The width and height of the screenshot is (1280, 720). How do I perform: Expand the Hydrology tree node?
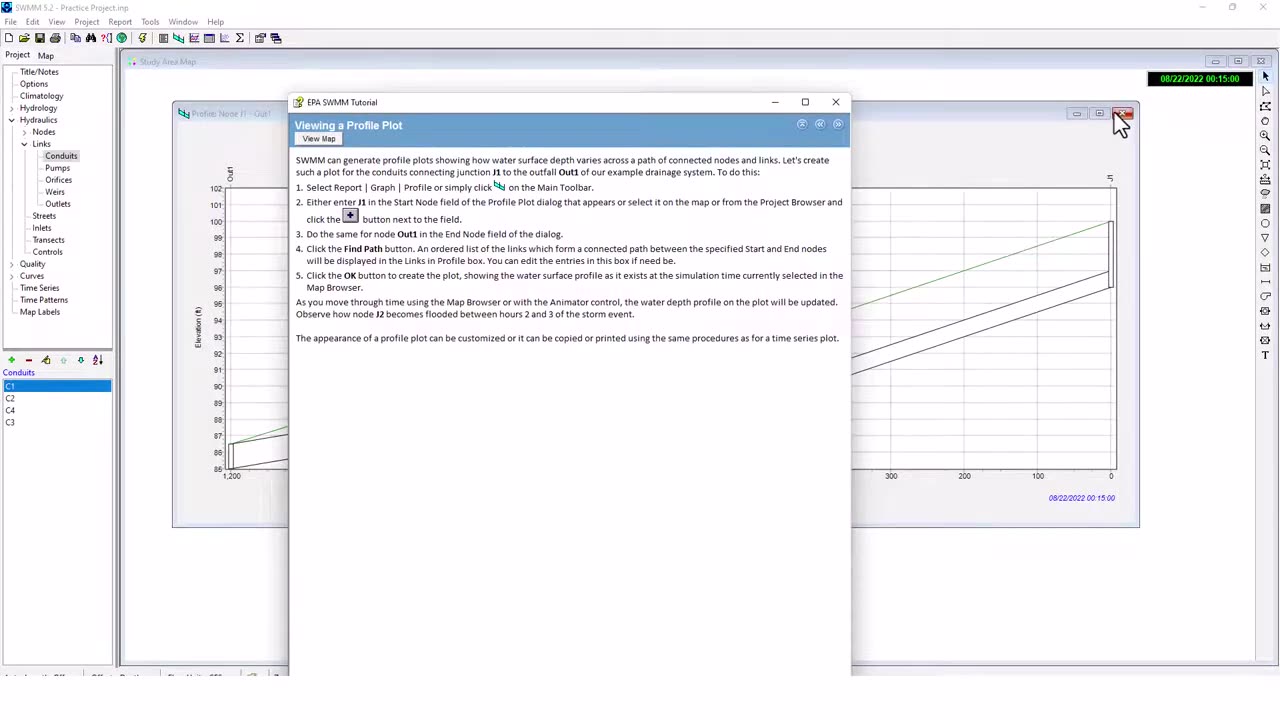12,108
